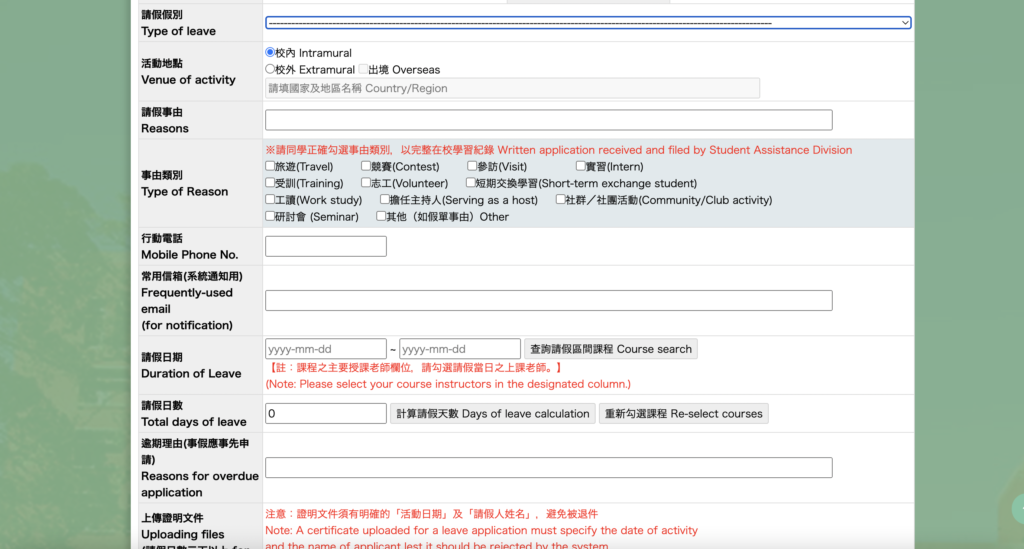Select the Training checkbox
This screenshot has height=549, width=1024.
tap(270, 183)
